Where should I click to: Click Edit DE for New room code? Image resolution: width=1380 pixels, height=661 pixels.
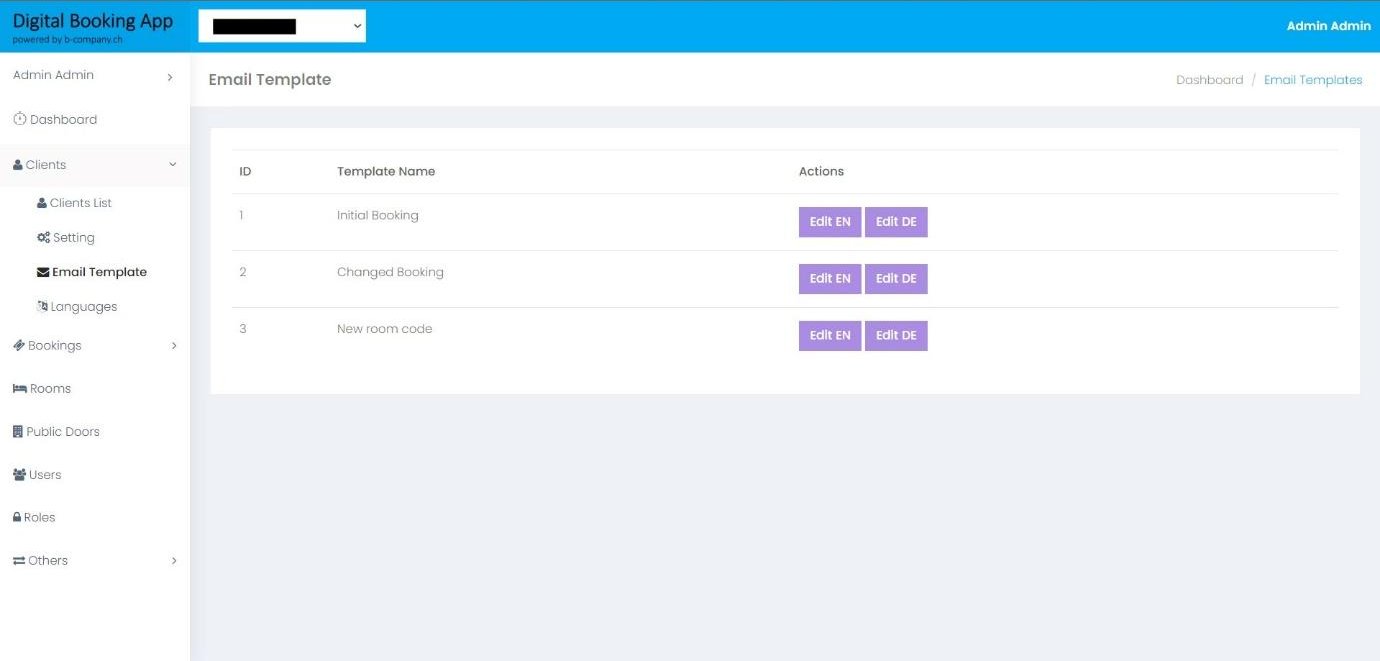896,336
